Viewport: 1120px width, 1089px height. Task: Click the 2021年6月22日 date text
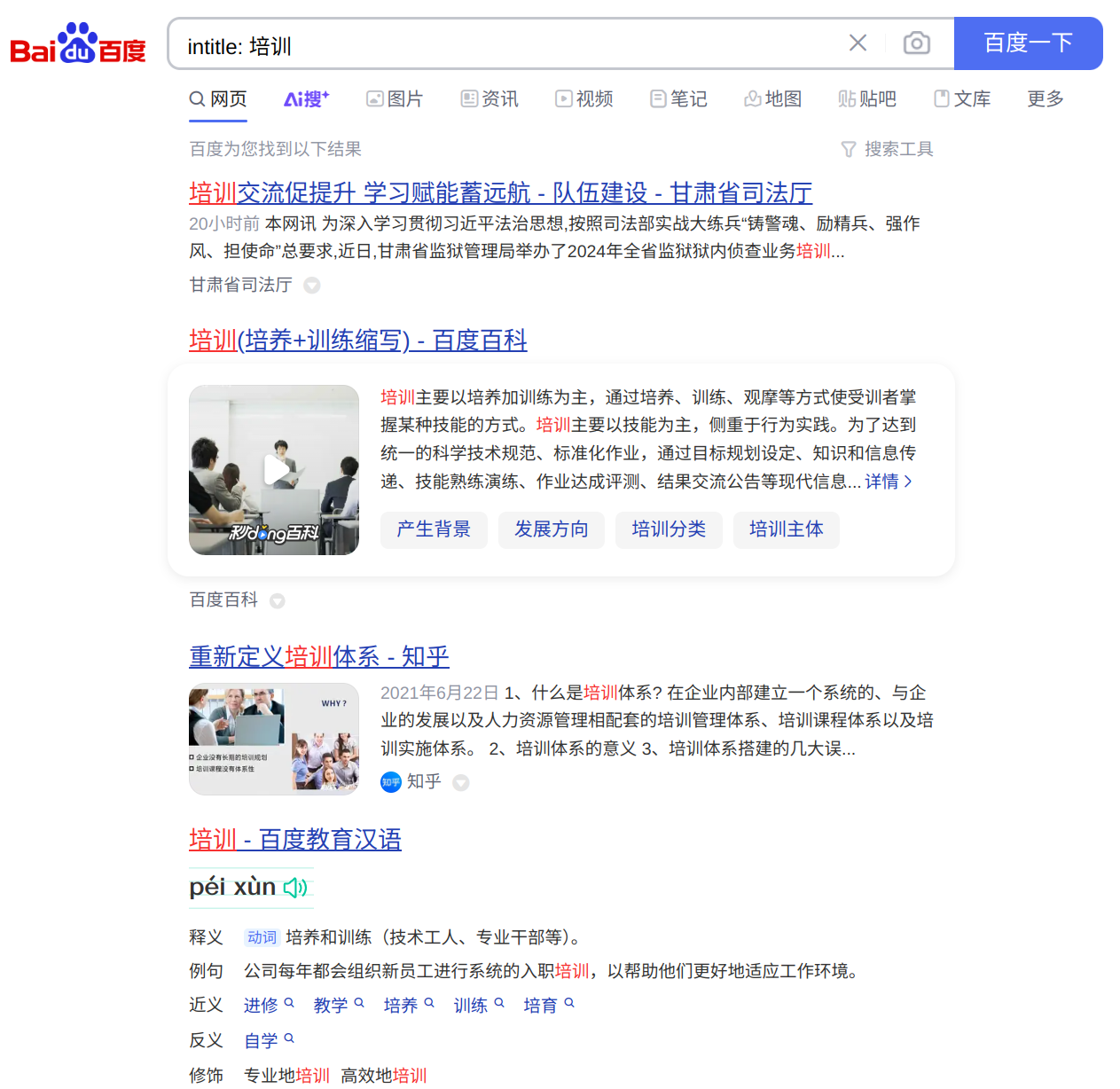[440, 693]
